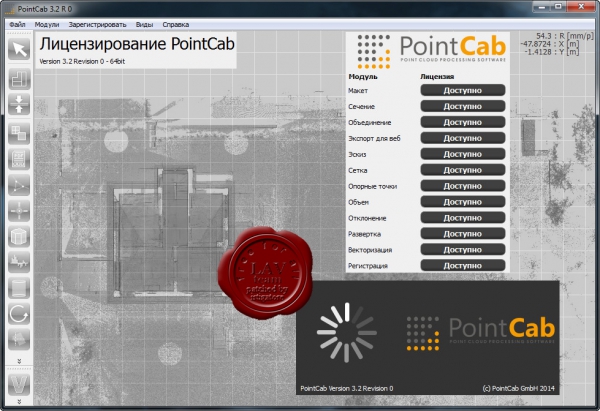This screenshot has height=411, width=600.
Task: Maximize the PointCab window
Action: pos(559,7)
